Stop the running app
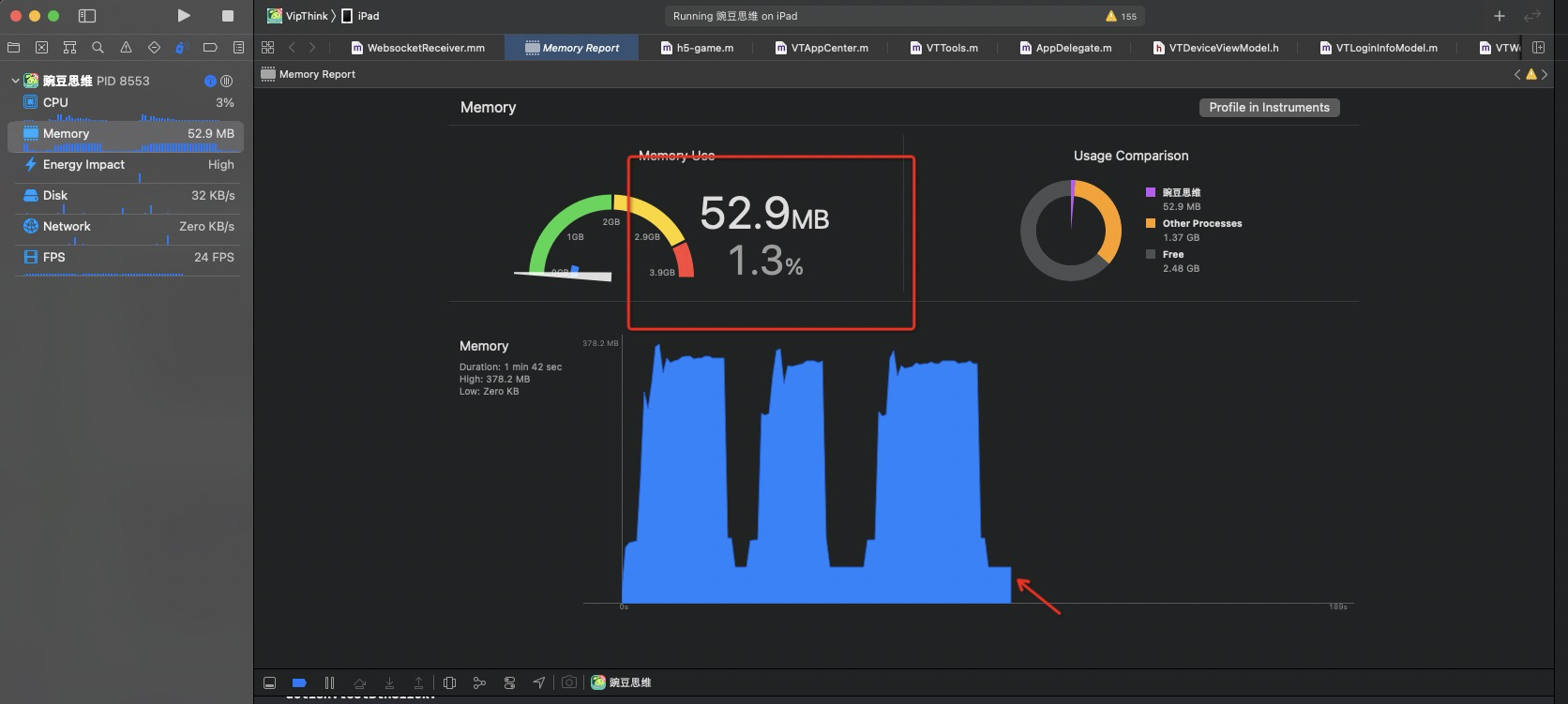Screen dimensions: 1568x704 point(228,16)
